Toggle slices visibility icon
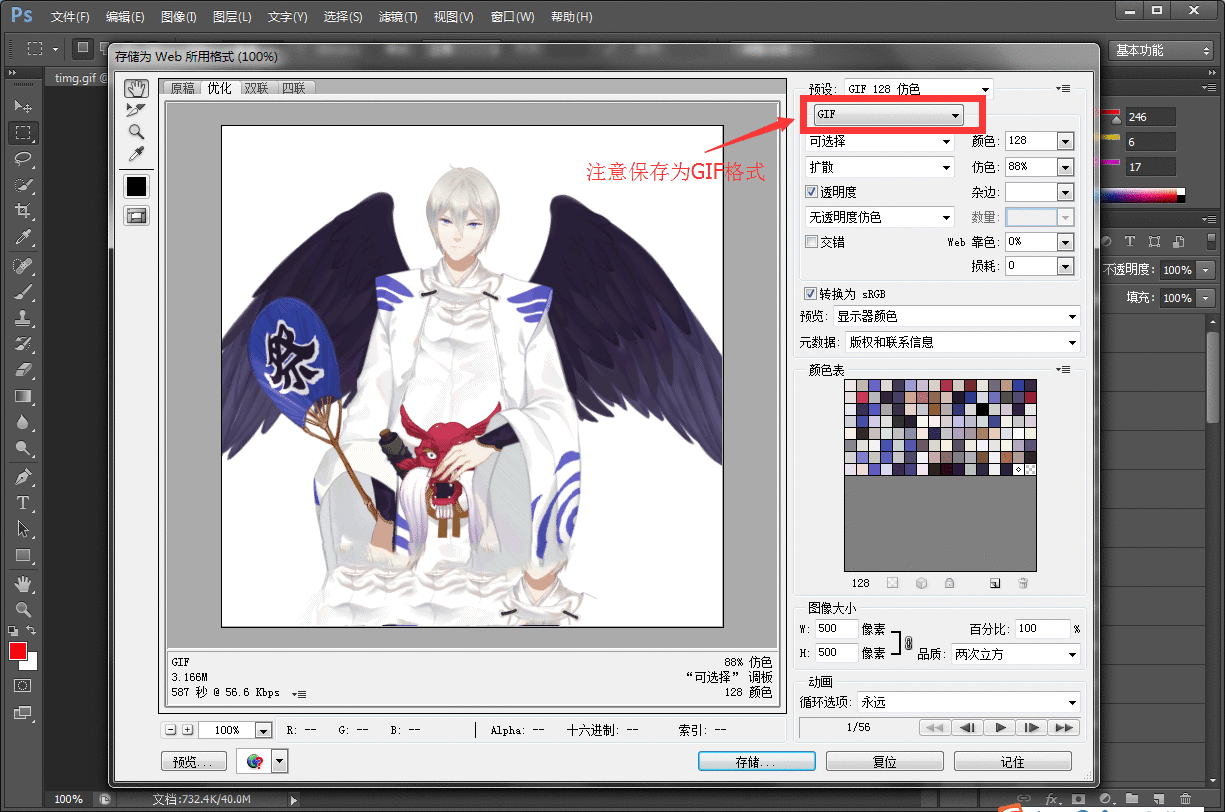The height and width of the screenshot is (812, 1225). (x=136, y=215)
